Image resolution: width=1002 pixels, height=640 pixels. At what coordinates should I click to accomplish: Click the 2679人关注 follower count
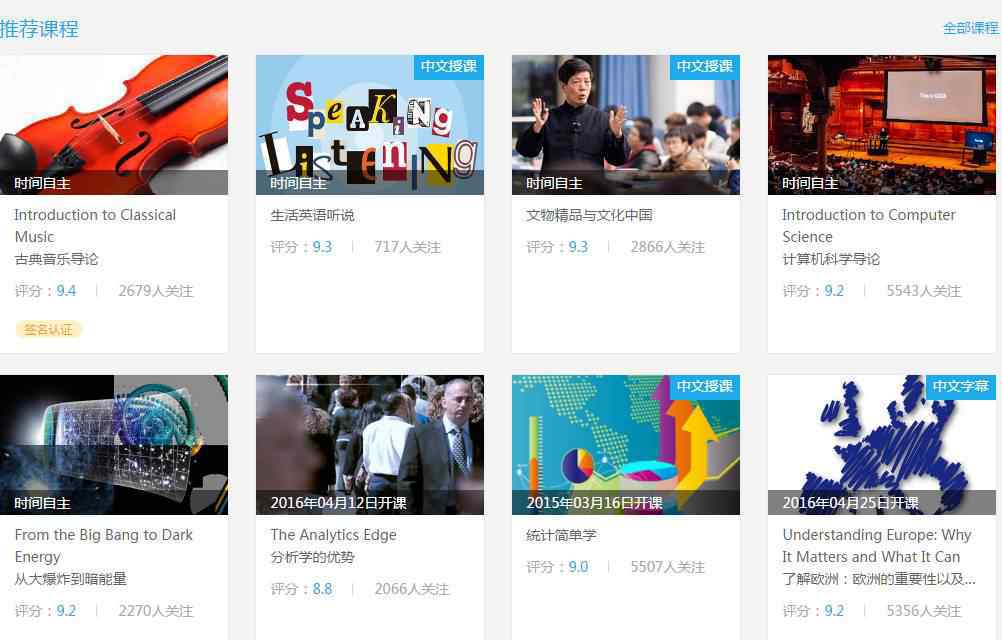[x=155, y=291]
